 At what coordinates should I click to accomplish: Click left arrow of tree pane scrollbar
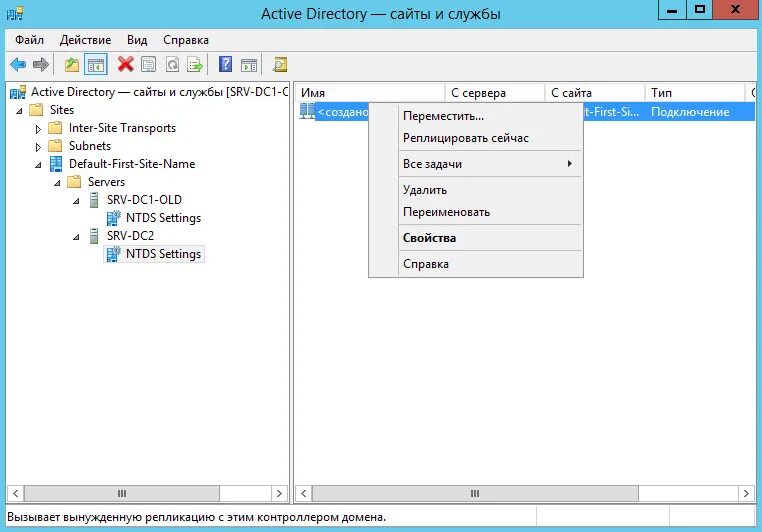click(16, 494)
